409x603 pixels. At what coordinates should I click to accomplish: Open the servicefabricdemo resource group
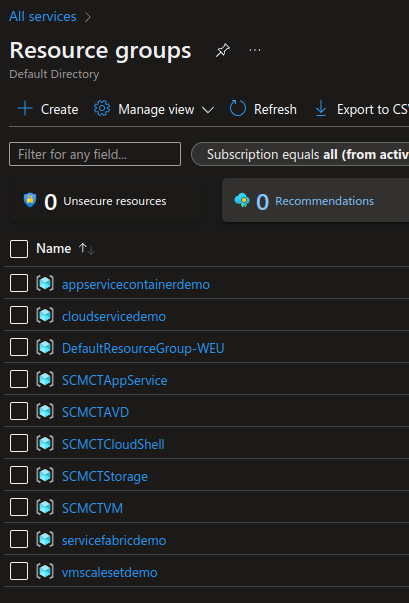(114, 540)
